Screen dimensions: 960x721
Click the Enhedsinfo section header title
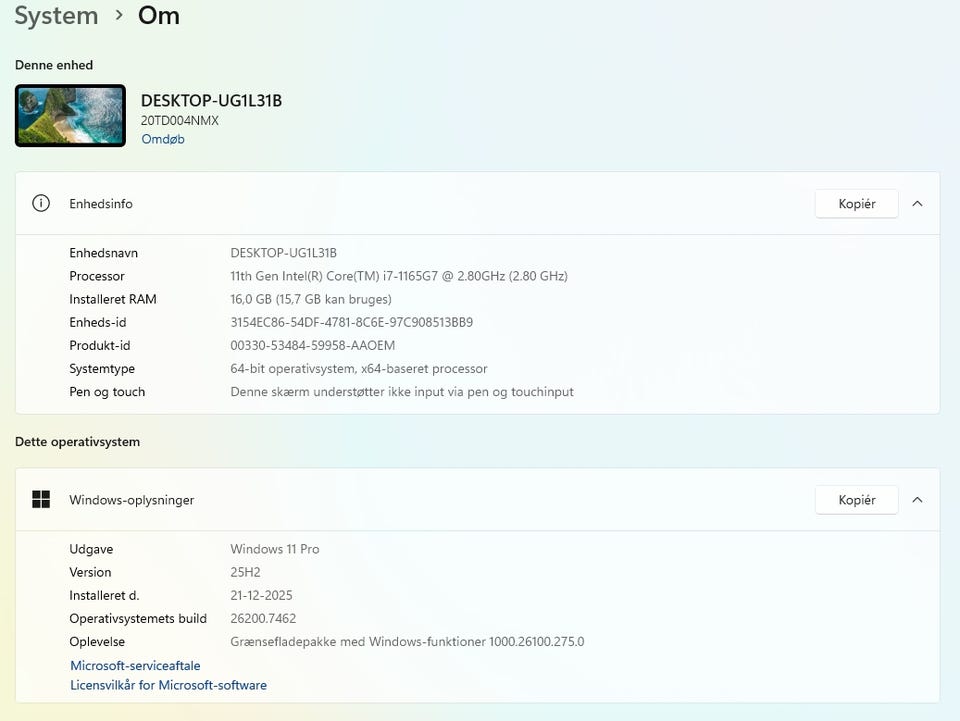click(101, 204)
